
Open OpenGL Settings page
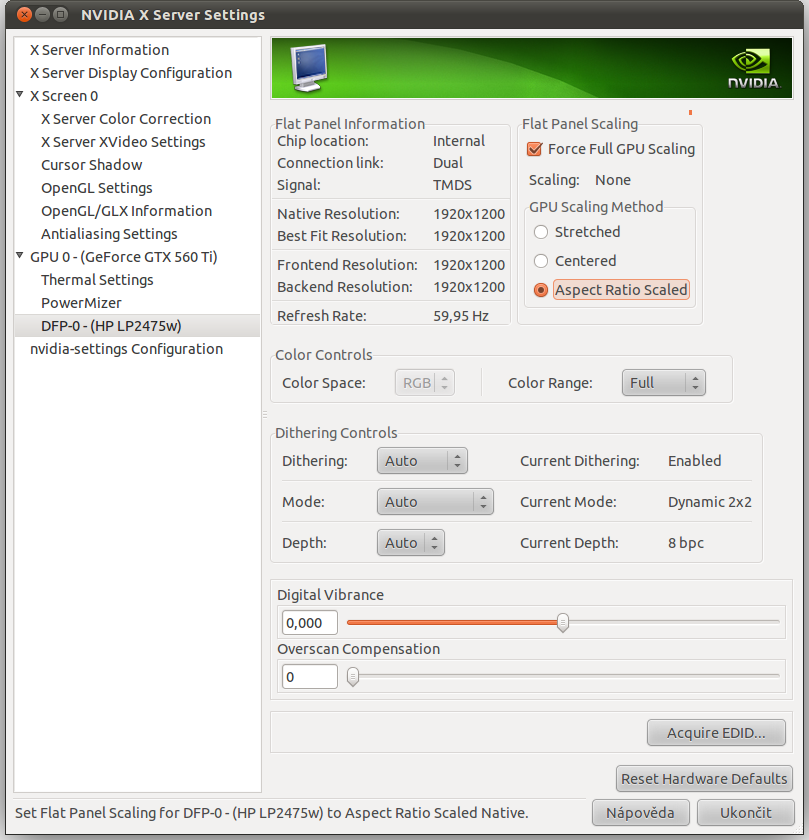[97, 188]
